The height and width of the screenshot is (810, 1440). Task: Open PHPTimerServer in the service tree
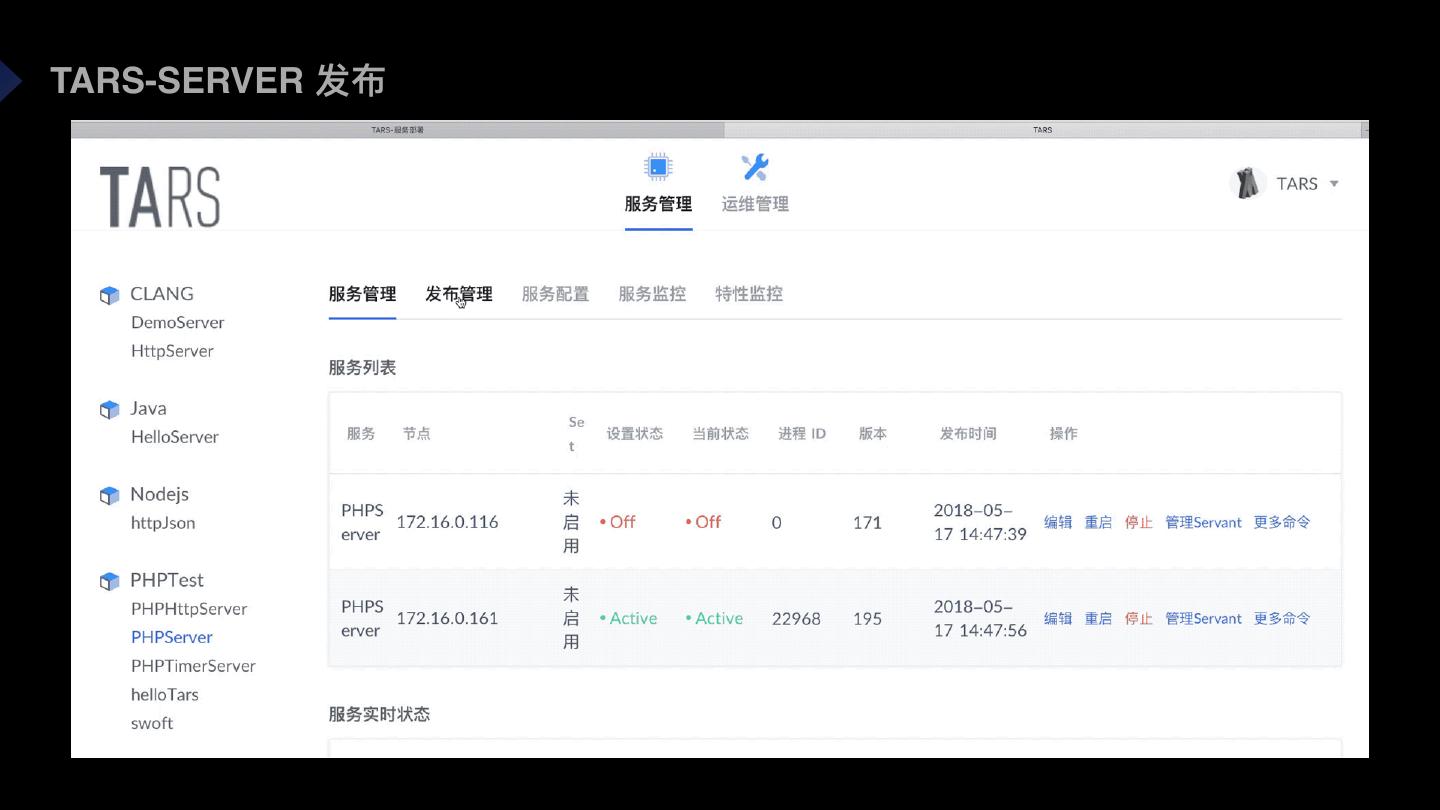pyautogui.click(x=193, y=666)
